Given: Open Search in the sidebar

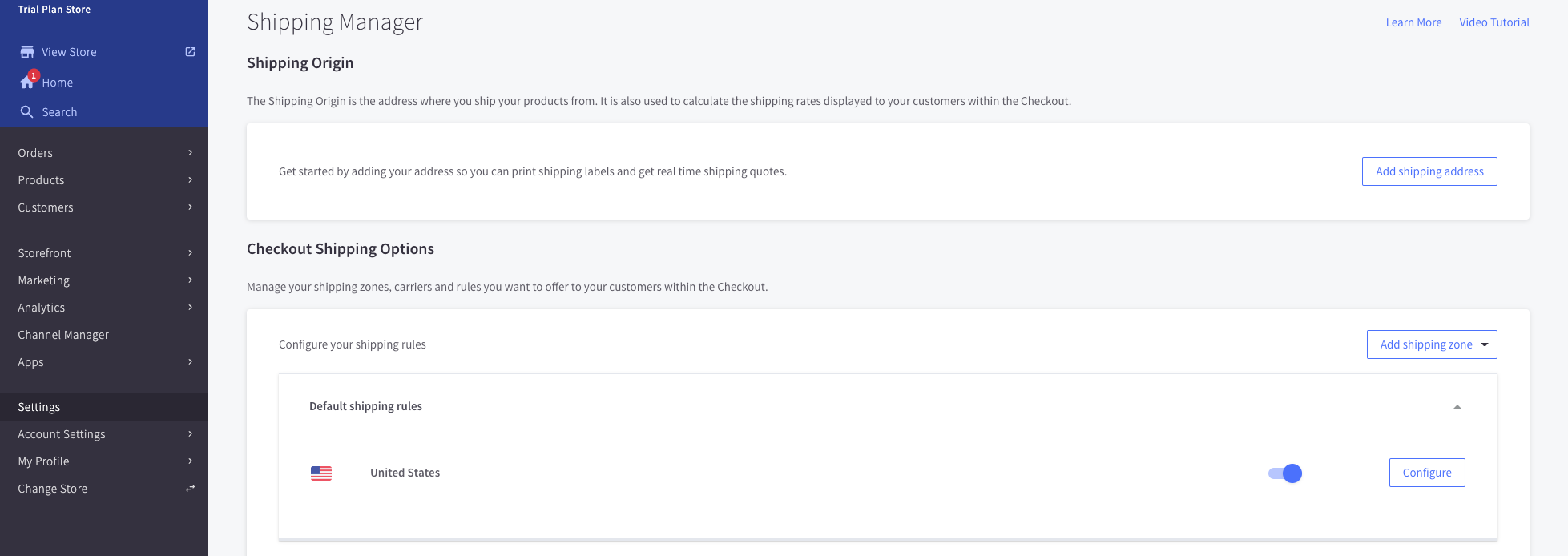Looking at the screenshot, I should (x=59, y=112).
